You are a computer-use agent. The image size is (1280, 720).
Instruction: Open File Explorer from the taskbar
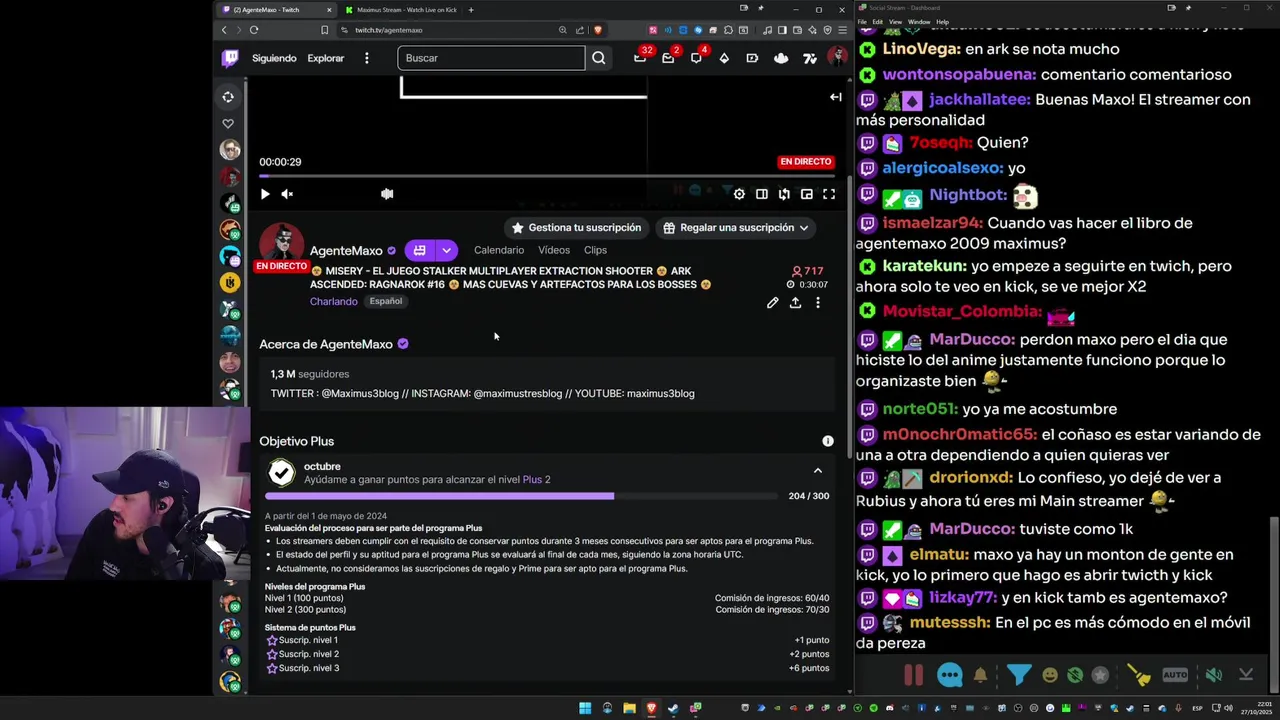[629, 708]
